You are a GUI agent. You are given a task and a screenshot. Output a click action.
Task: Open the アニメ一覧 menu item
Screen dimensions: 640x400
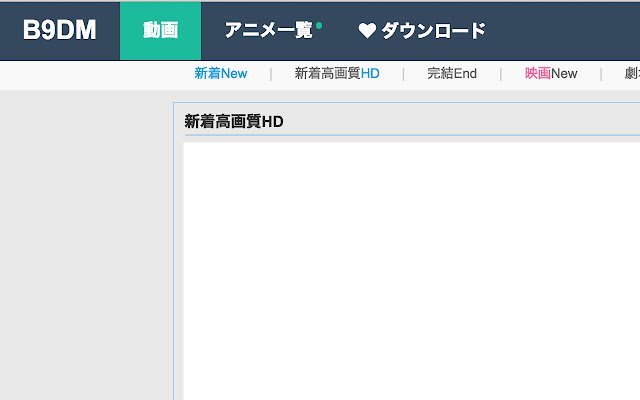pos(269,30)
